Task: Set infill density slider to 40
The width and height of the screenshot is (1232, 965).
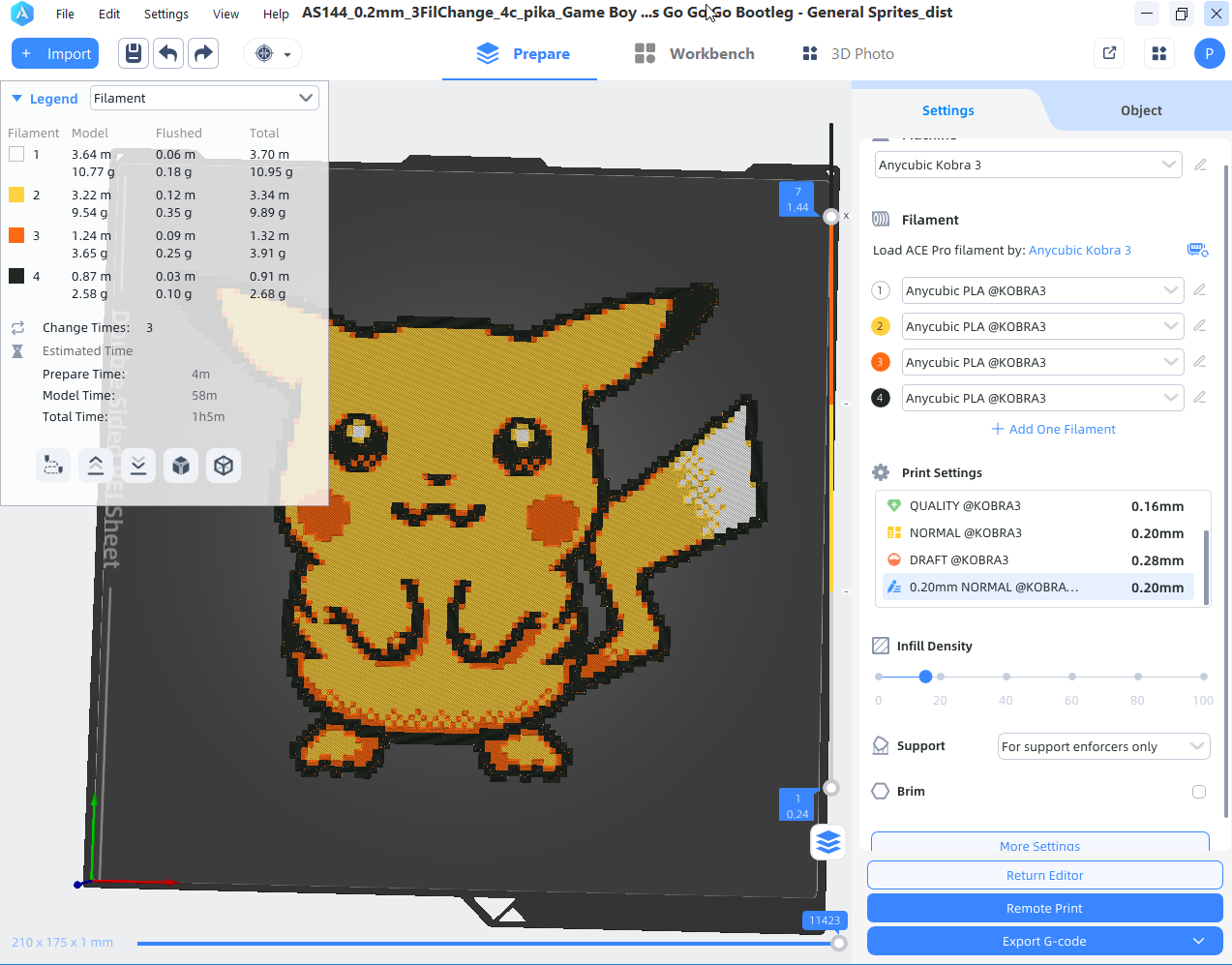Action: point(1007,677)
